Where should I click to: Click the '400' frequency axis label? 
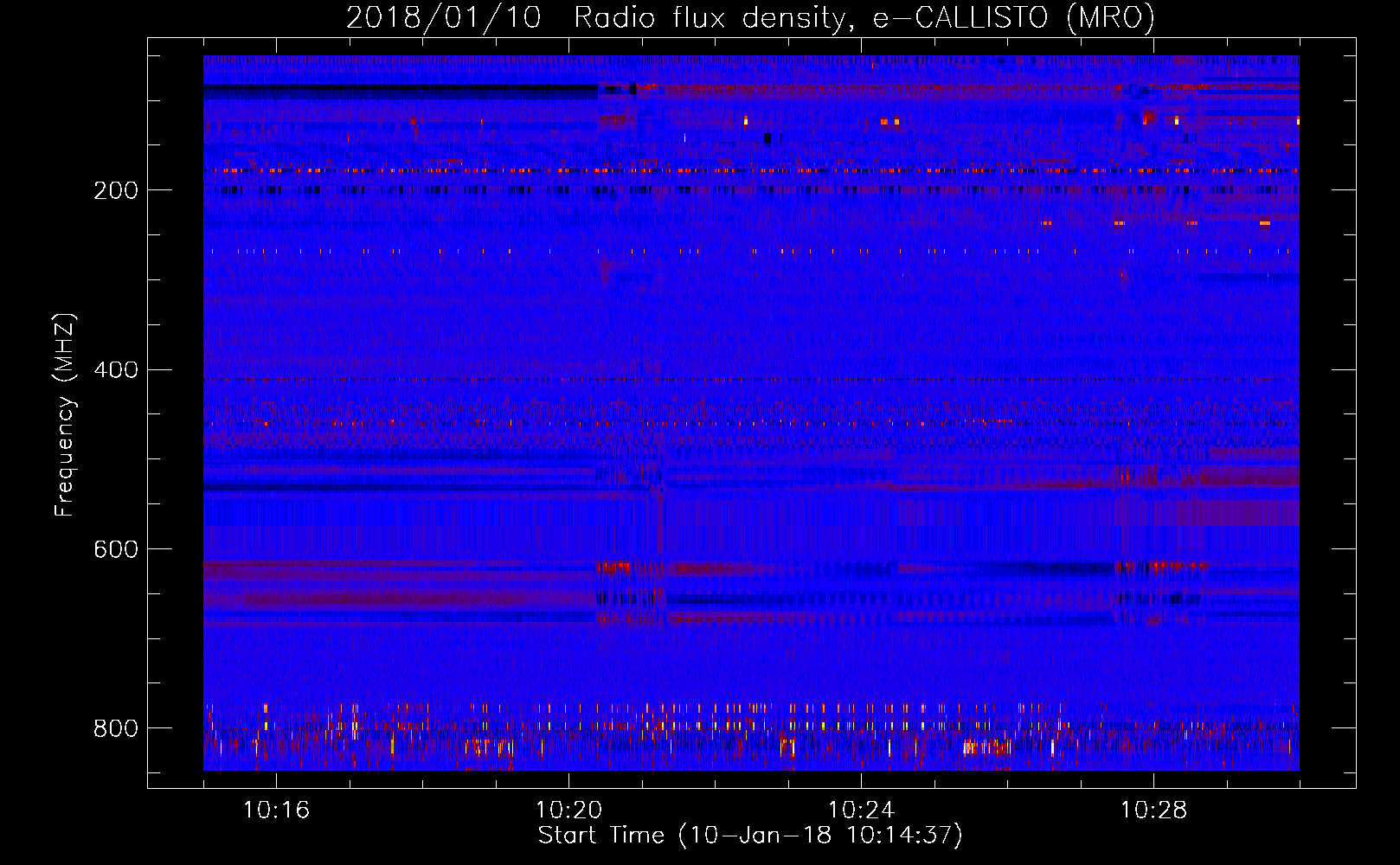tap(115, 370)
